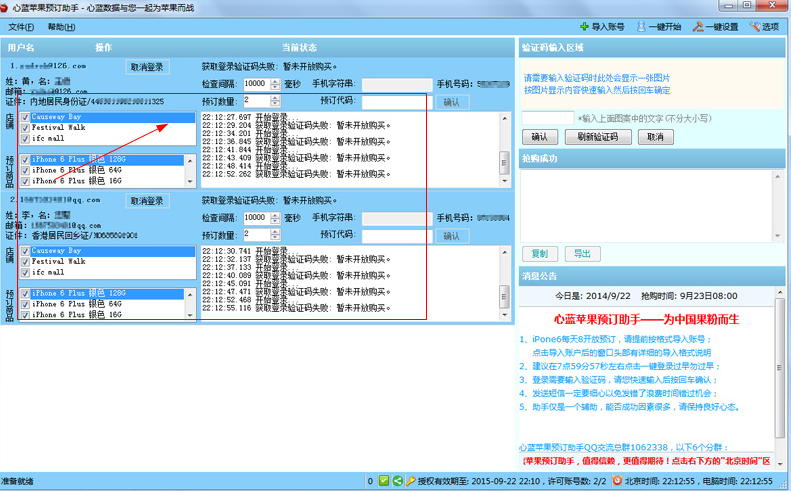Increase 检查间隔 spinner for account 1

tap(275, 81)
